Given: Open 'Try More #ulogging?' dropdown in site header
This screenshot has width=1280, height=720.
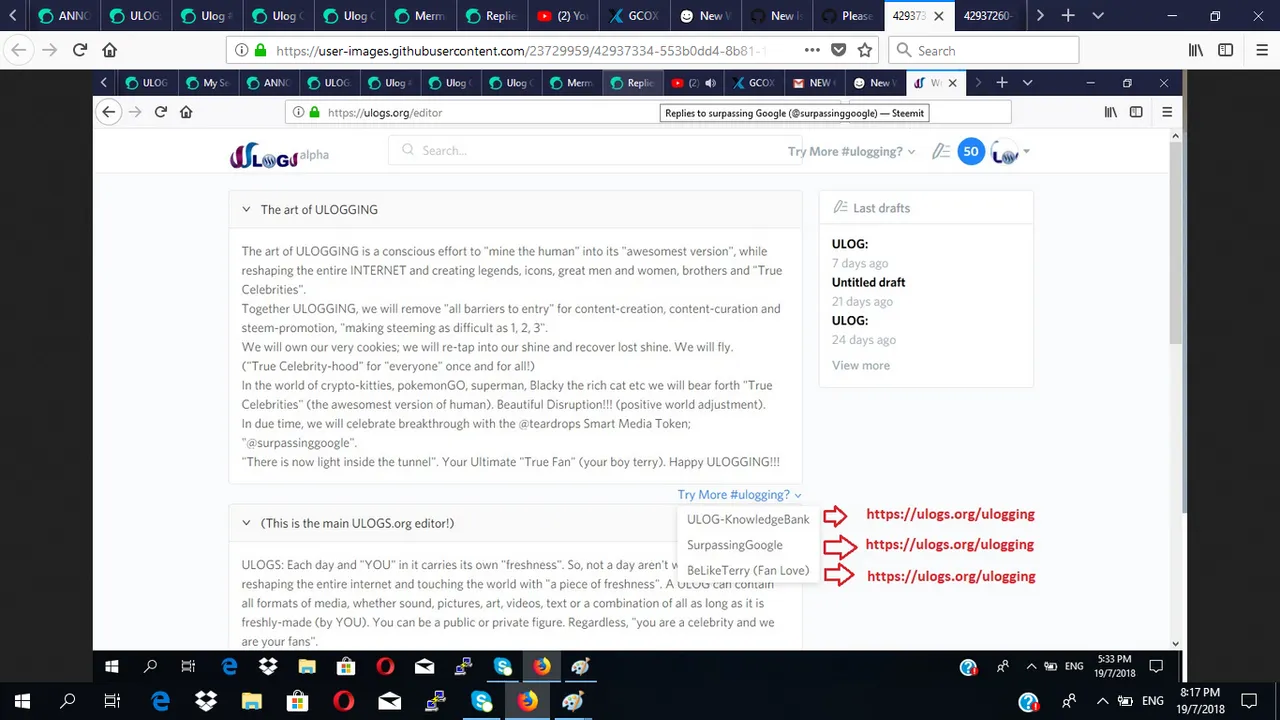Looking at the screenshot, I should point(851,152).
